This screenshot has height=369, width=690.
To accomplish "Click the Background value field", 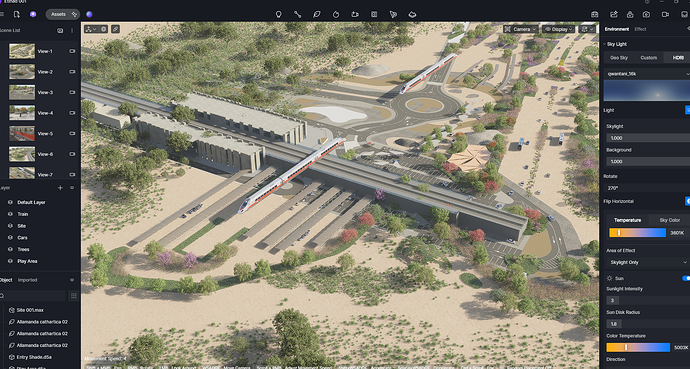I will click(x=648, y=161).
